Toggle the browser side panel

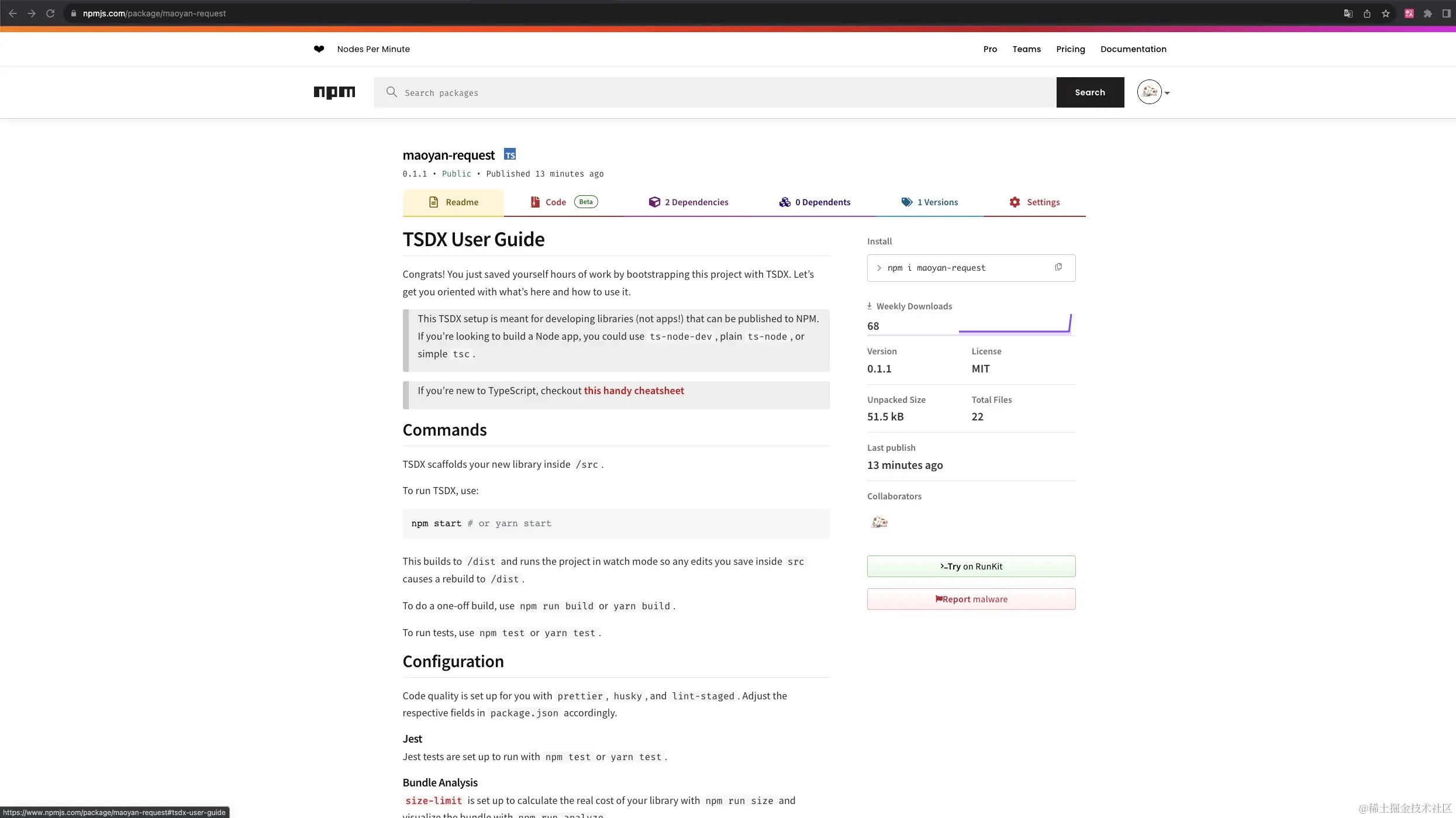point(1446,13)
